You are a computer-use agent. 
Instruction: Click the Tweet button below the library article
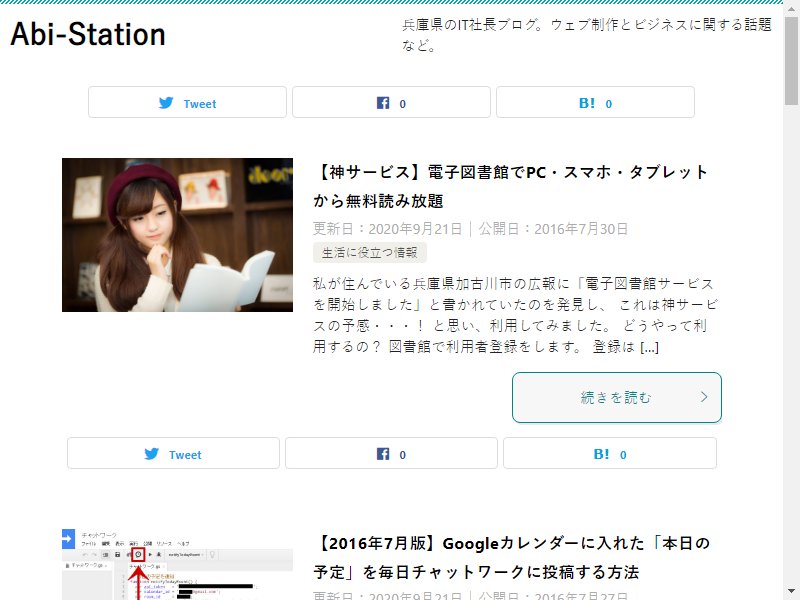[173, 453]
